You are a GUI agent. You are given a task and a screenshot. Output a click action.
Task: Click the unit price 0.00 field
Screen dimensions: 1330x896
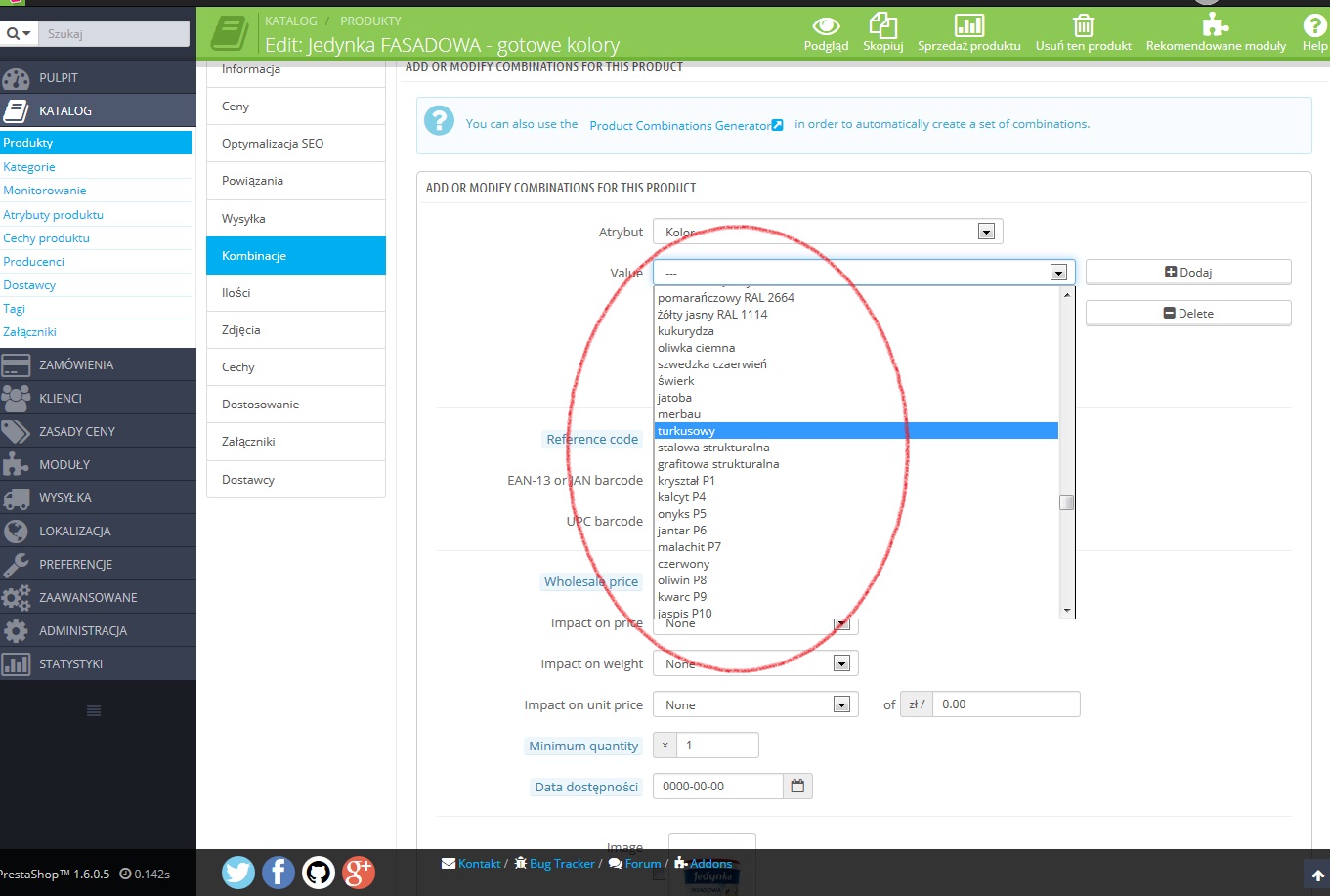pyautogui.click(x=1007, y=704)
